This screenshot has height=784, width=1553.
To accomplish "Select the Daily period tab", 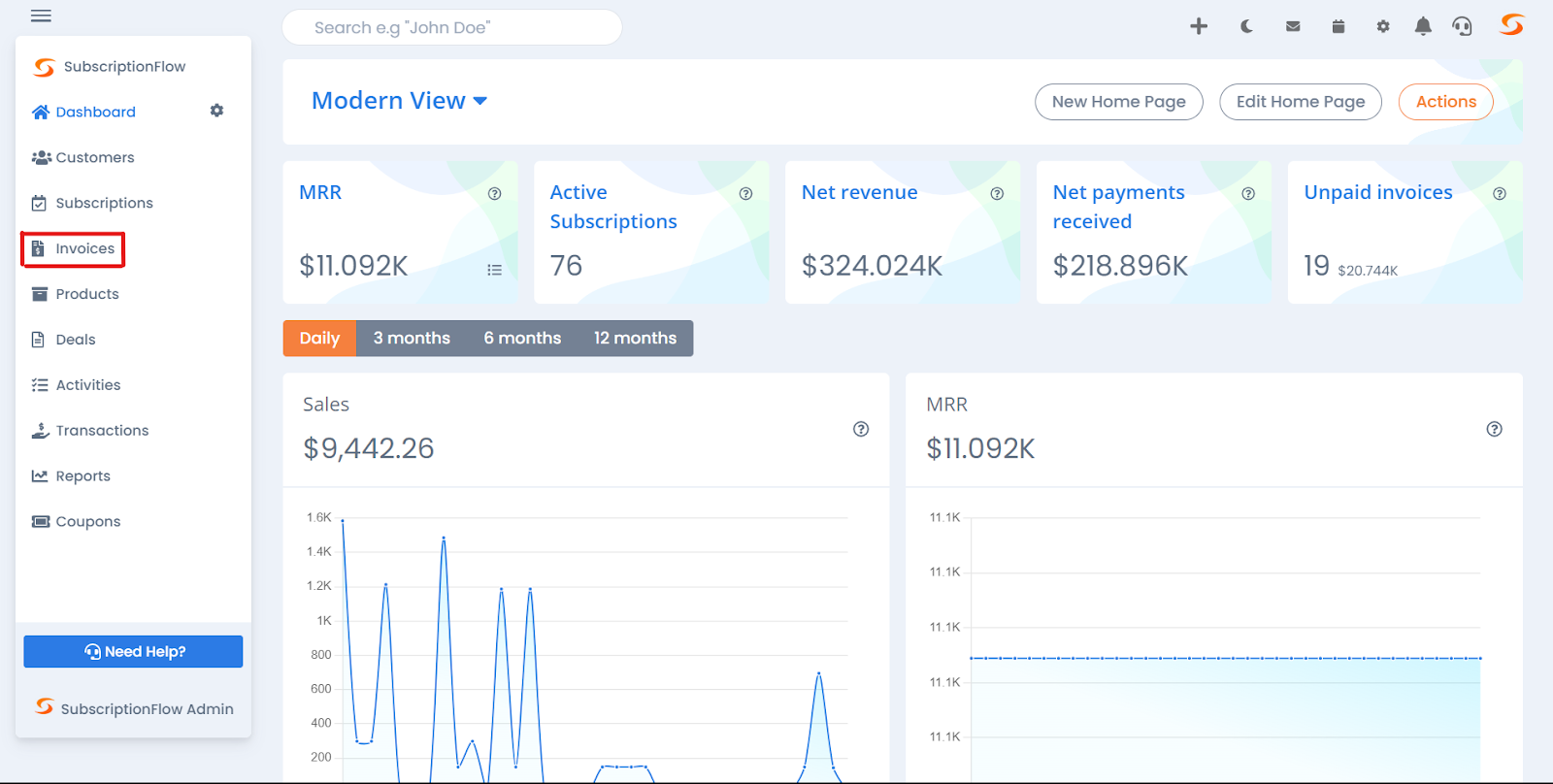I will [x=319, y=338].
